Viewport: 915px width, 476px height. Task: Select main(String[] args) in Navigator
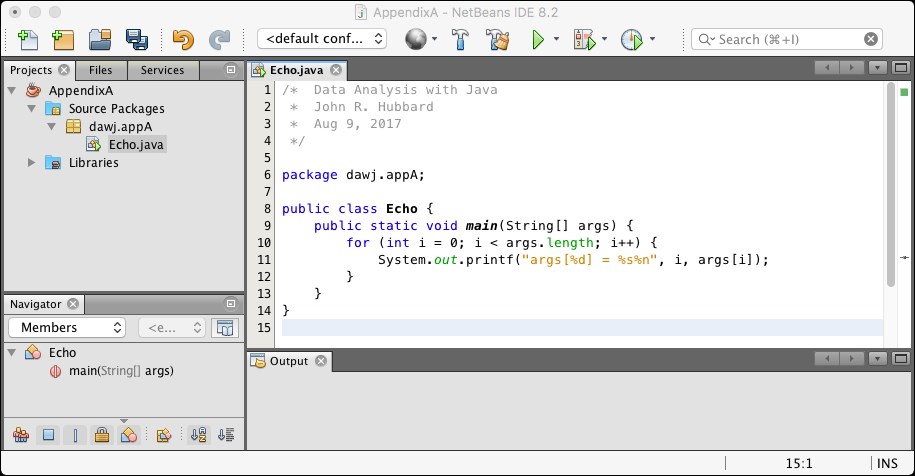pos(120,371)
